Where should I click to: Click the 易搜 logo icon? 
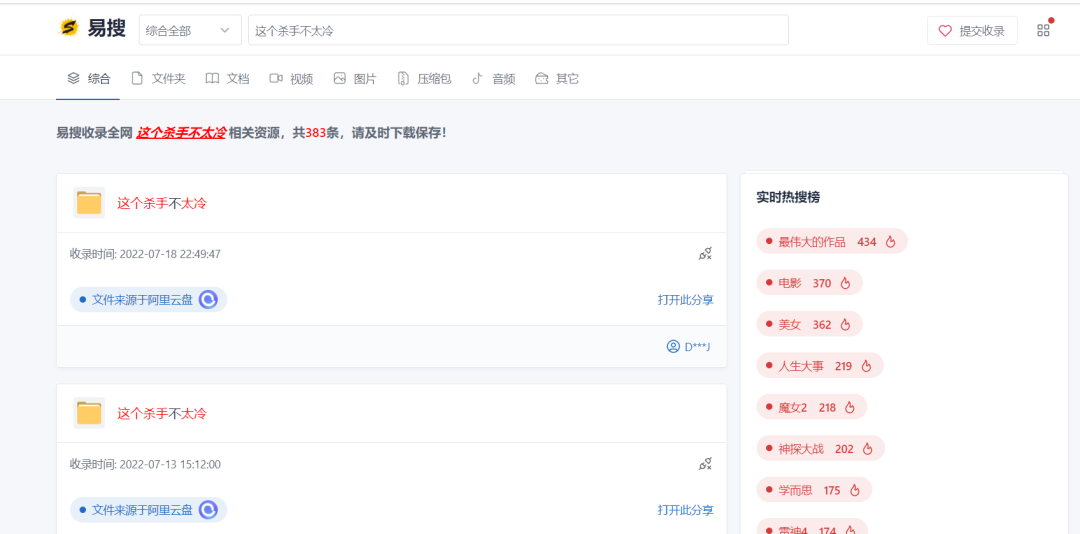[69, 29]
